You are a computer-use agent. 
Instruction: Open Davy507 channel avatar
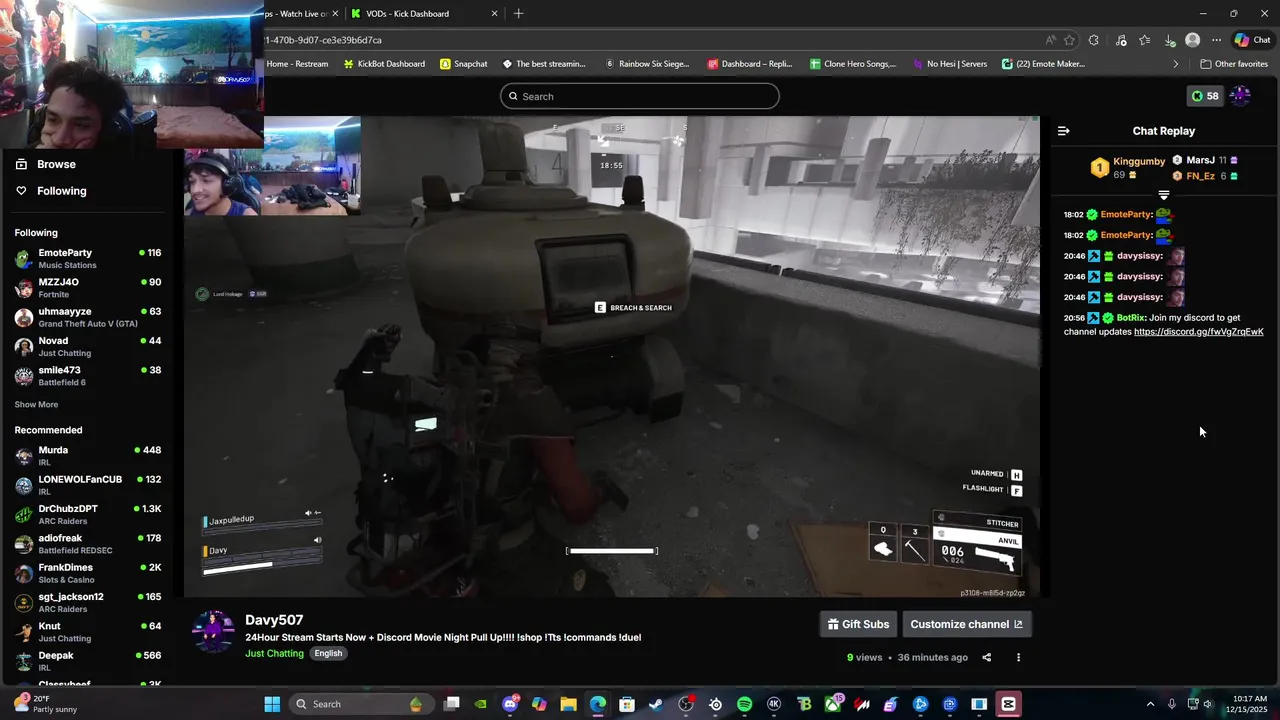pyautogui.click(x=213, y=632)
